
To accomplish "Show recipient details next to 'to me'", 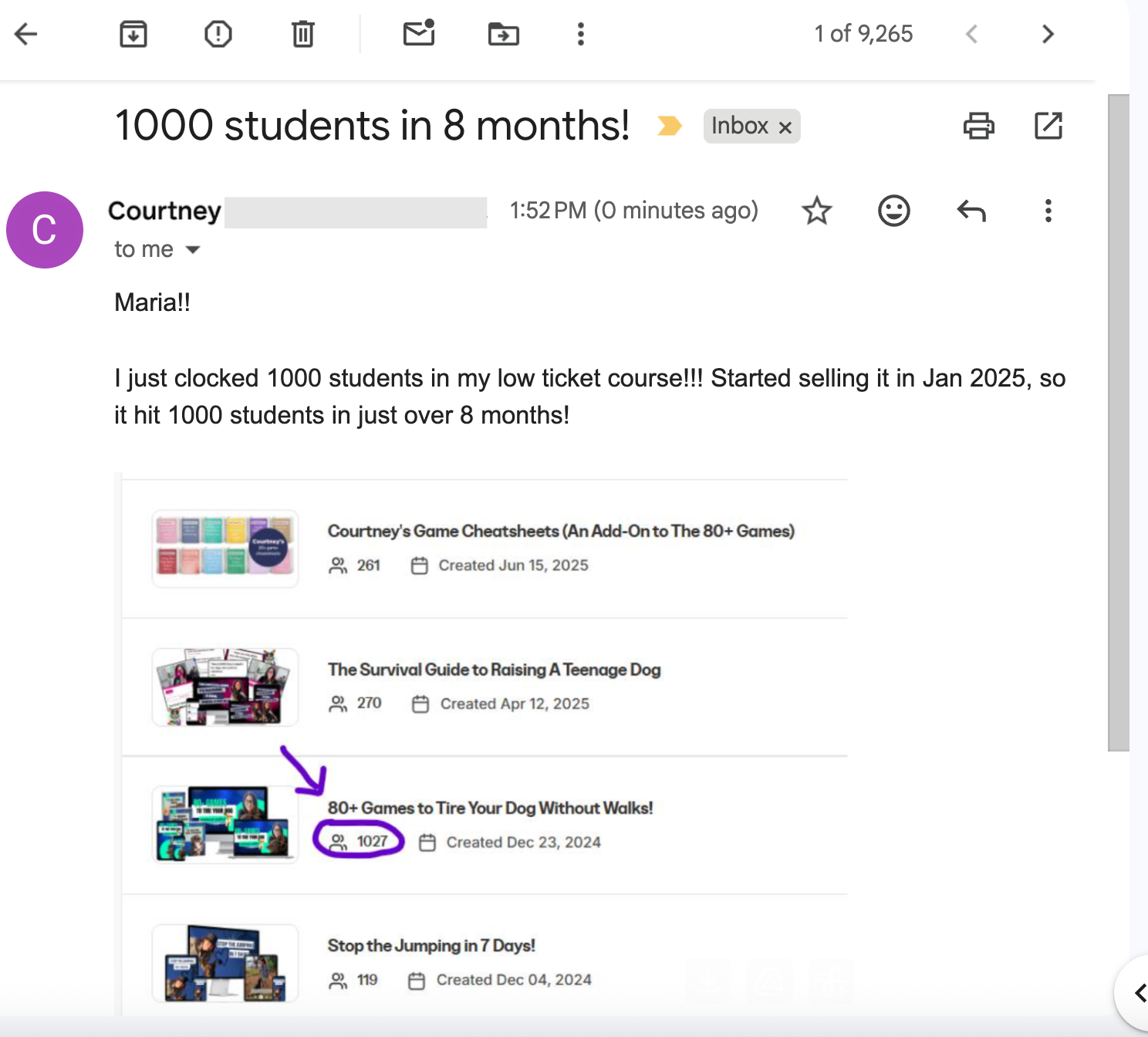I will pyautogui.click(x=193, y=250).
